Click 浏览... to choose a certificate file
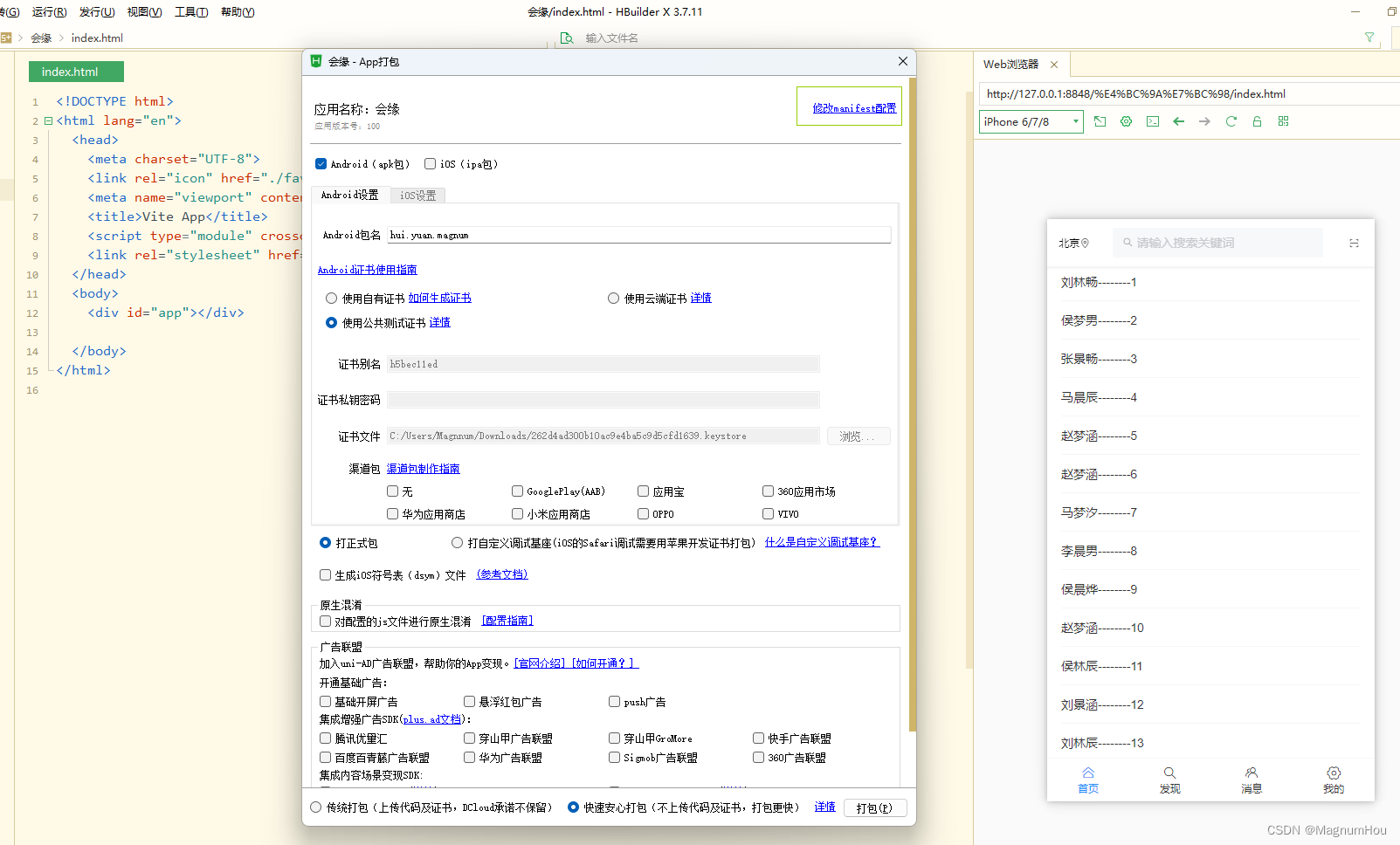The image size is (1400, 845). (859, 436)
